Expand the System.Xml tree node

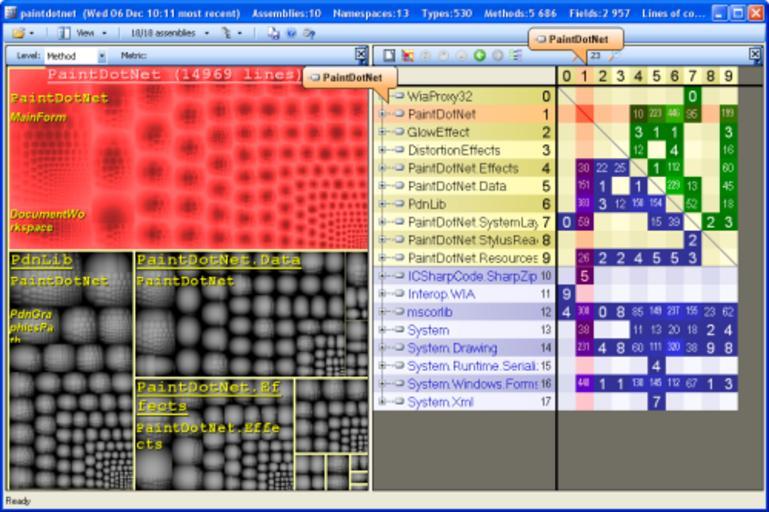(382, 402)
